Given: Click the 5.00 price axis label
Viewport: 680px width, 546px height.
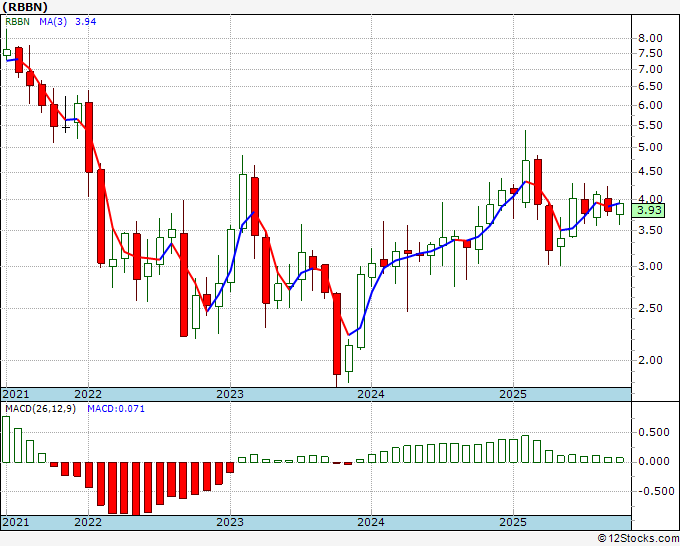Looking at the screenshot, I should (650, 147).
